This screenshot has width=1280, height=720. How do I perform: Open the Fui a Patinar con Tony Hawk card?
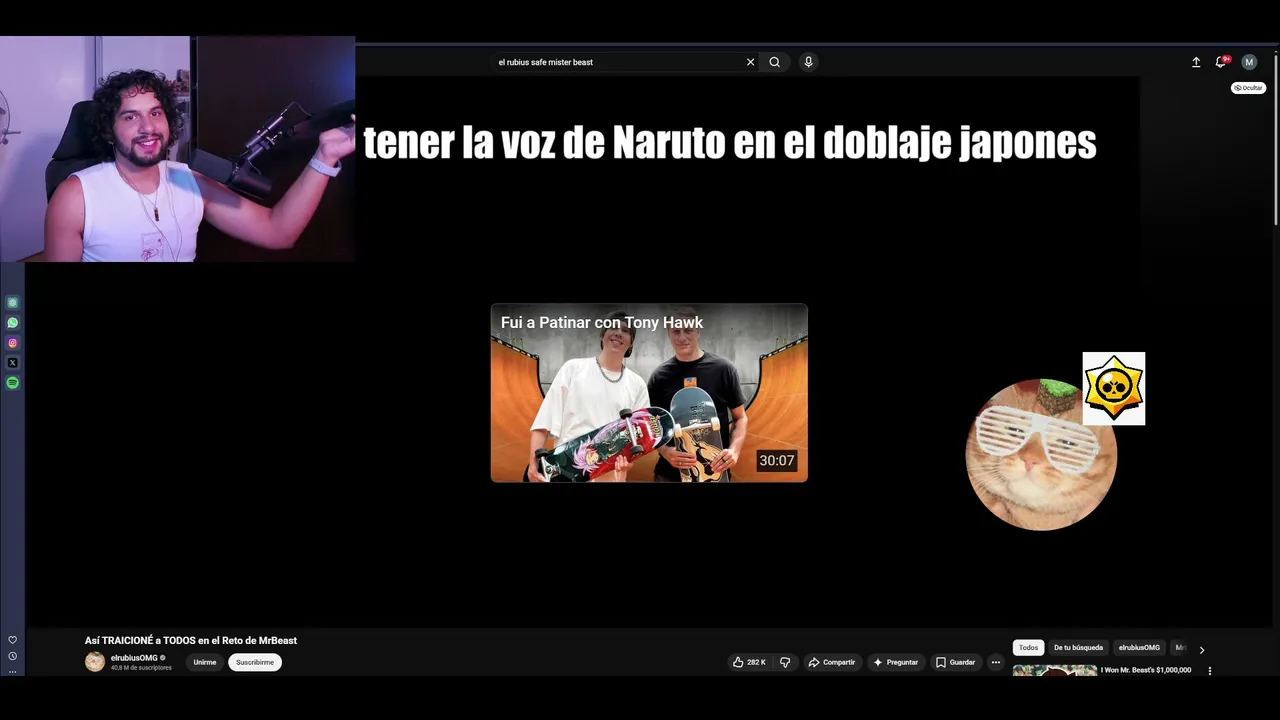[x=649, y=393]
